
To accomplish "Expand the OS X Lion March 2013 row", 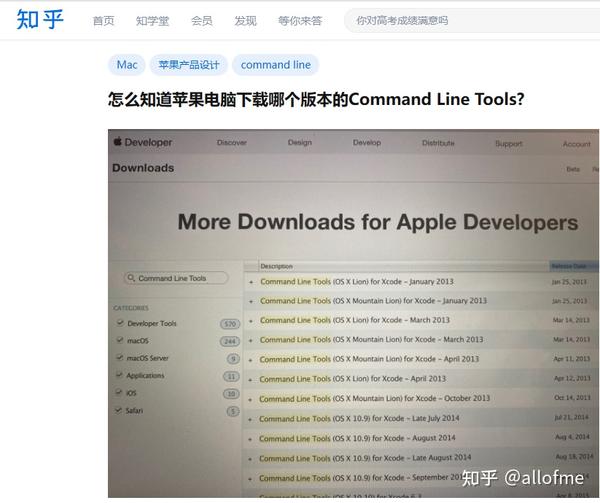I will (x=251, y=321).
